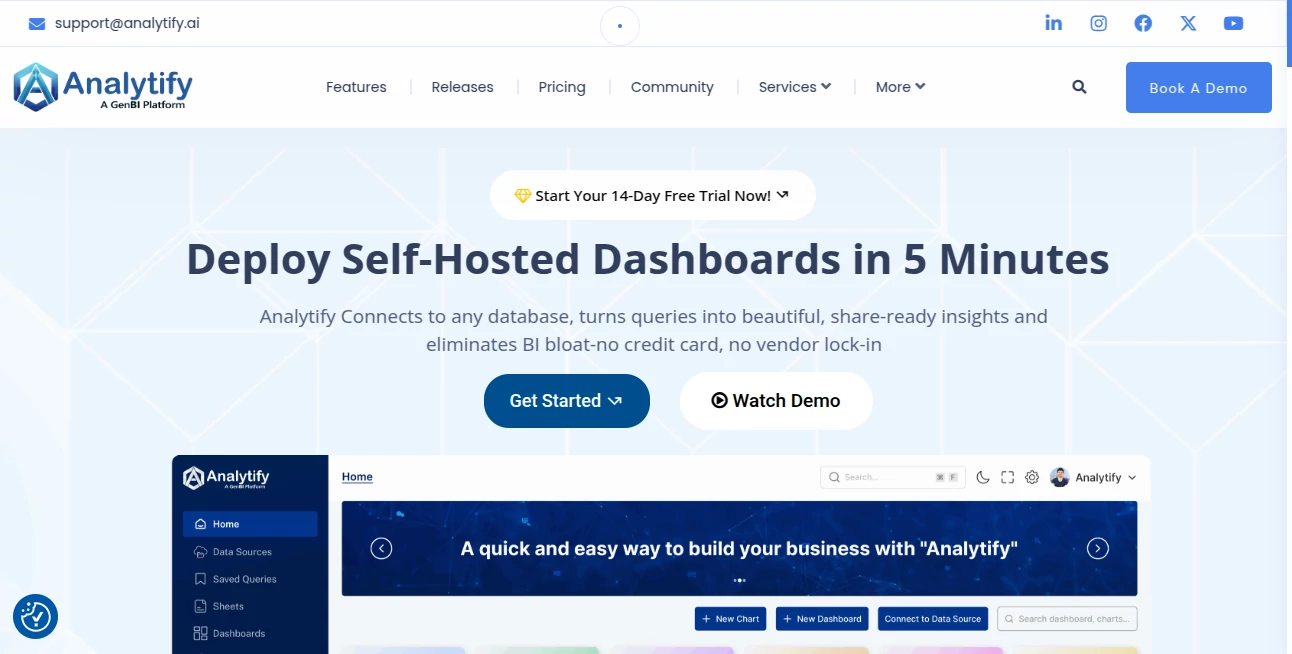Open Analytify's LinkedIn page via its icon

click(1053, 22)
